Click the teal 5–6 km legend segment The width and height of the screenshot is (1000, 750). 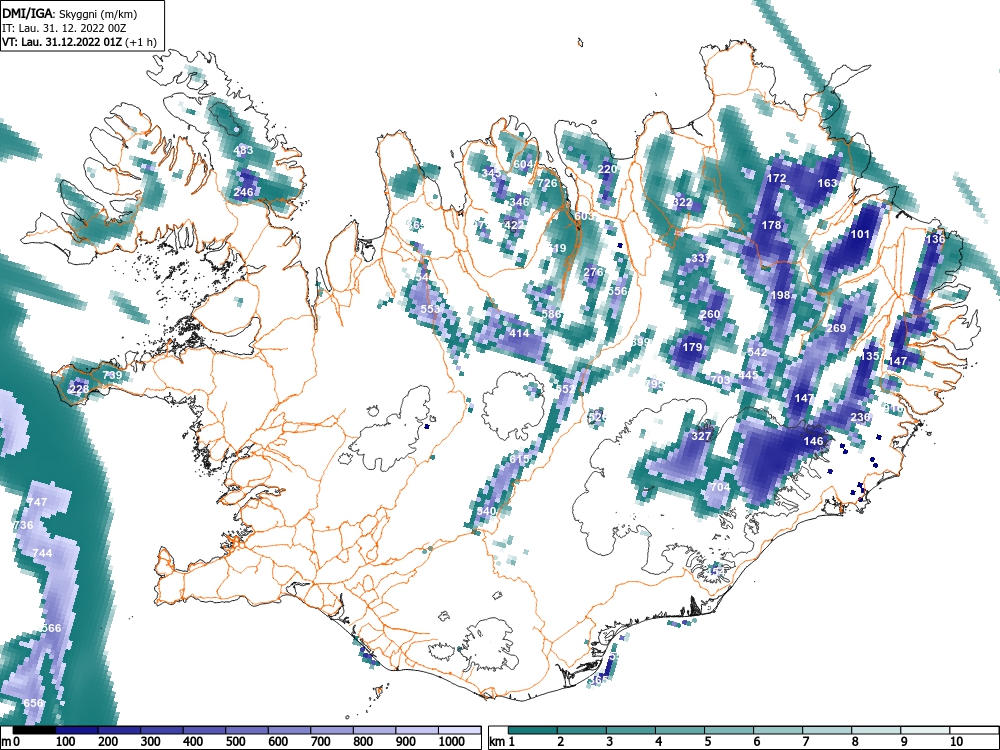coord(729,730)
